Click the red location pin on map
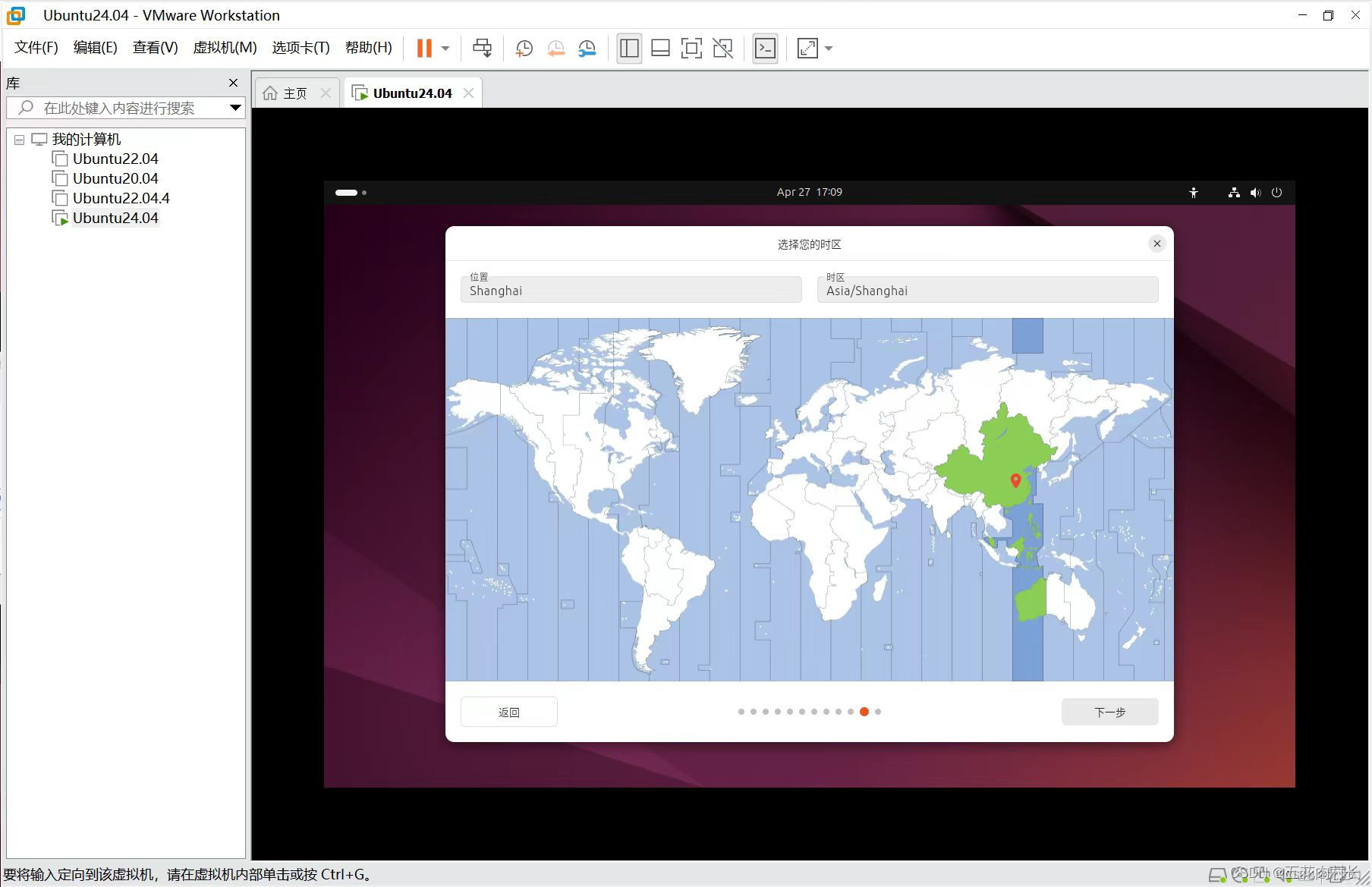 click(1015, 480)
